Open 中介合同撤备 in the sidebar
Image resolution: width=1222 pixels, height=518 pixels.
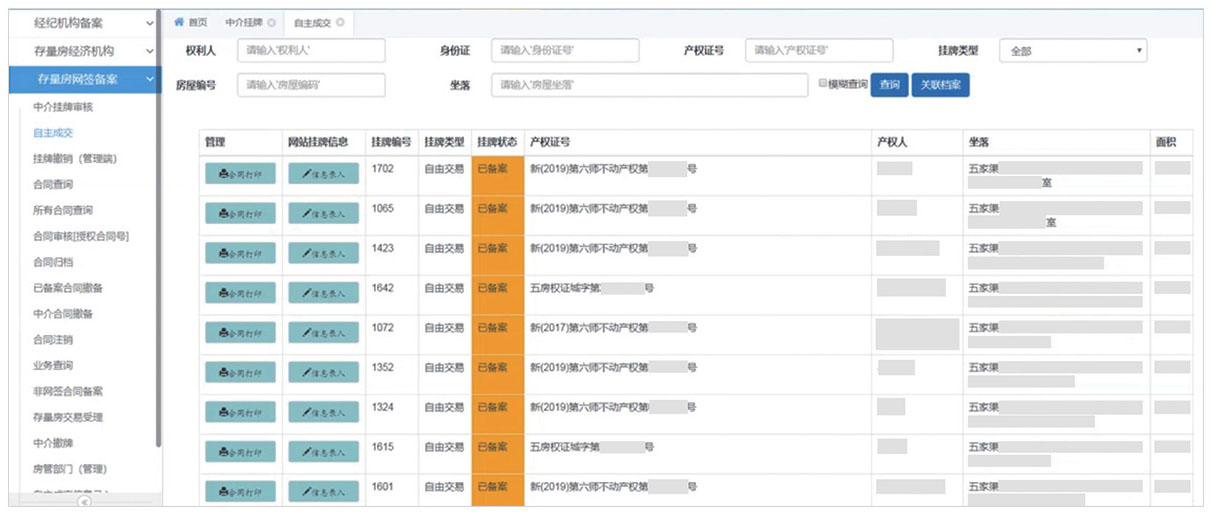(62, 314)
